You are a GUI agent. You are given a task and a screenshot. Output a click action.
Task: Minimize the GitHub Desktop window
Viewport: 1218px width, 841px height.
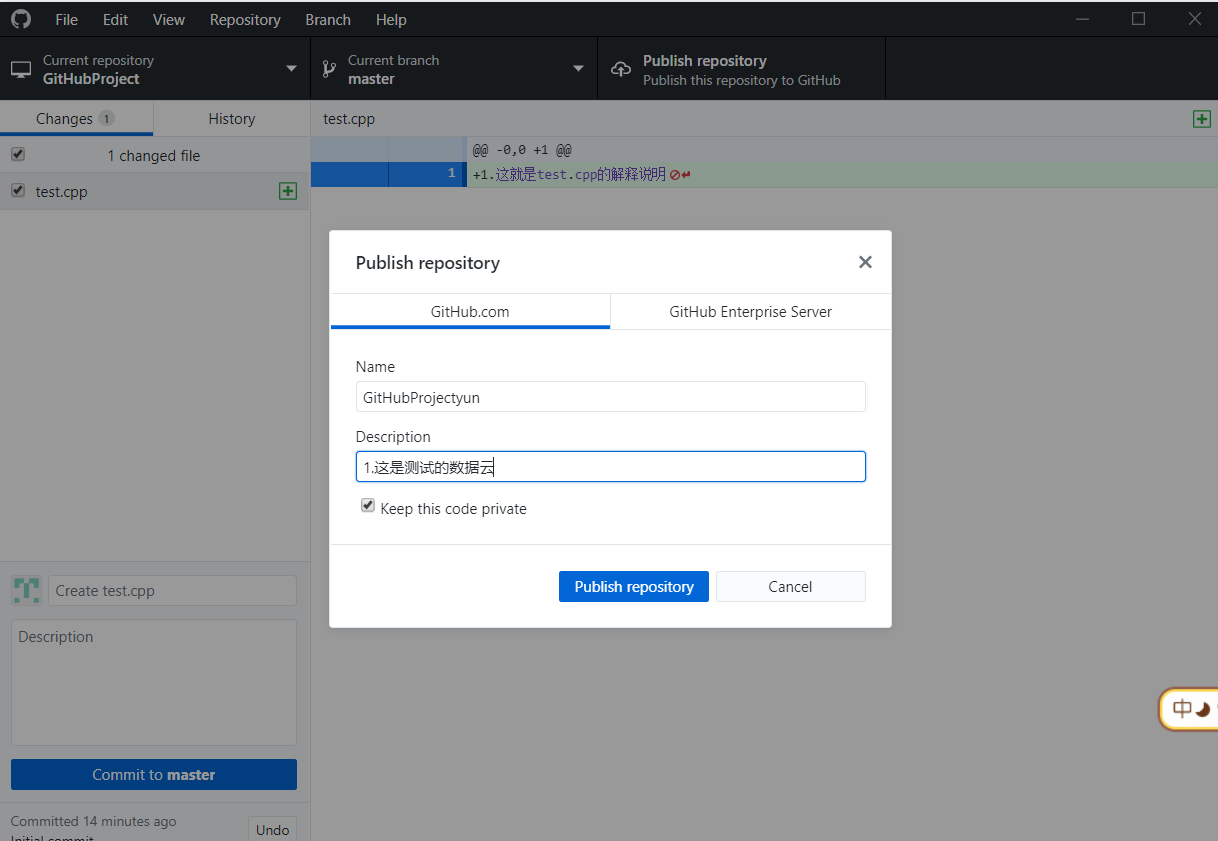point(1083,19)
